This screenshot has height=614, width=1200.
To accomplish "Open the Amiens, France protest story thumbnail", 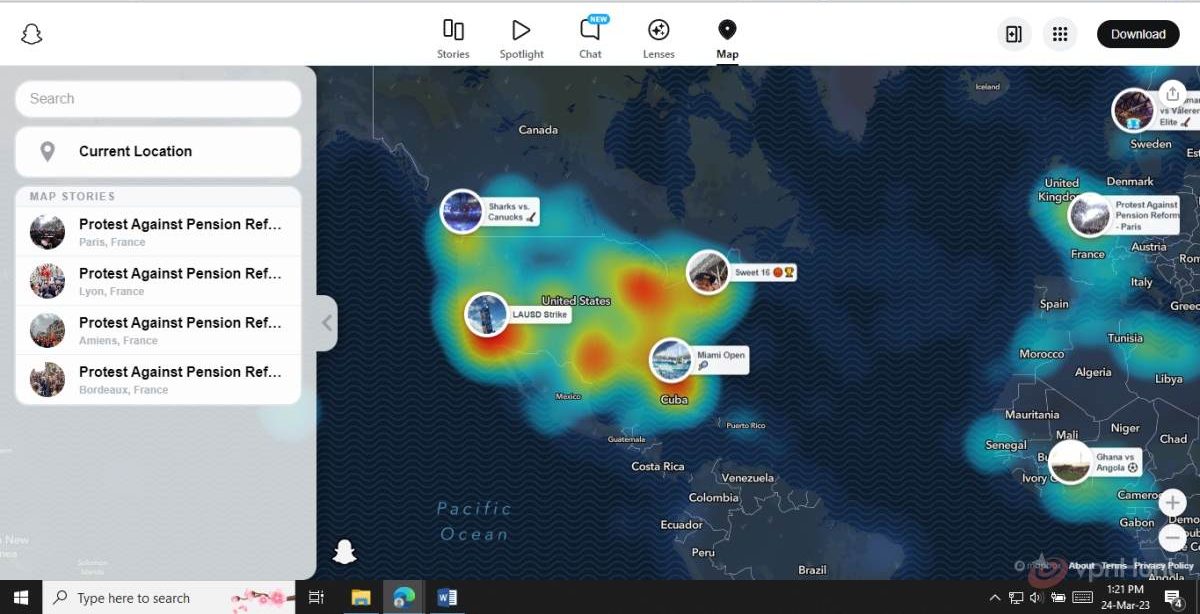I will (x=47, y=330).
